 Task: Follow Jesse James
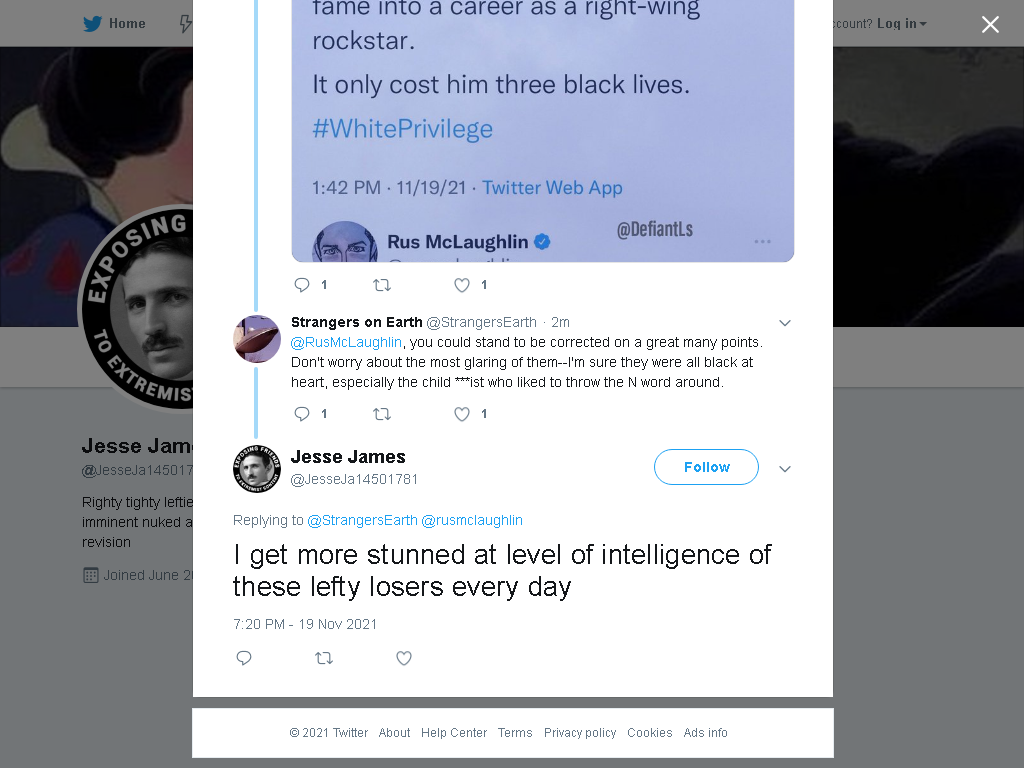click(706, 467)
